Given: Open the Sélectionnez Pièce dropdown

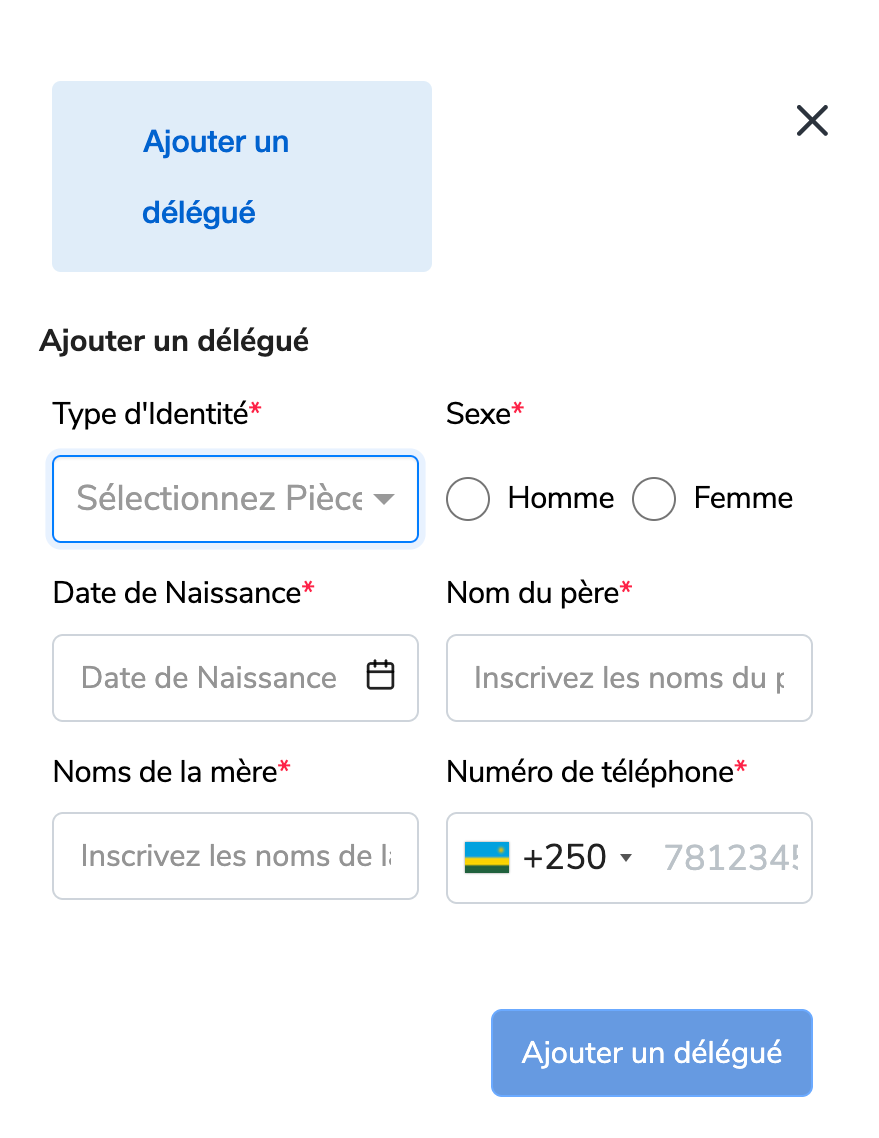Looking at the screenshot, I should (235, 499).
